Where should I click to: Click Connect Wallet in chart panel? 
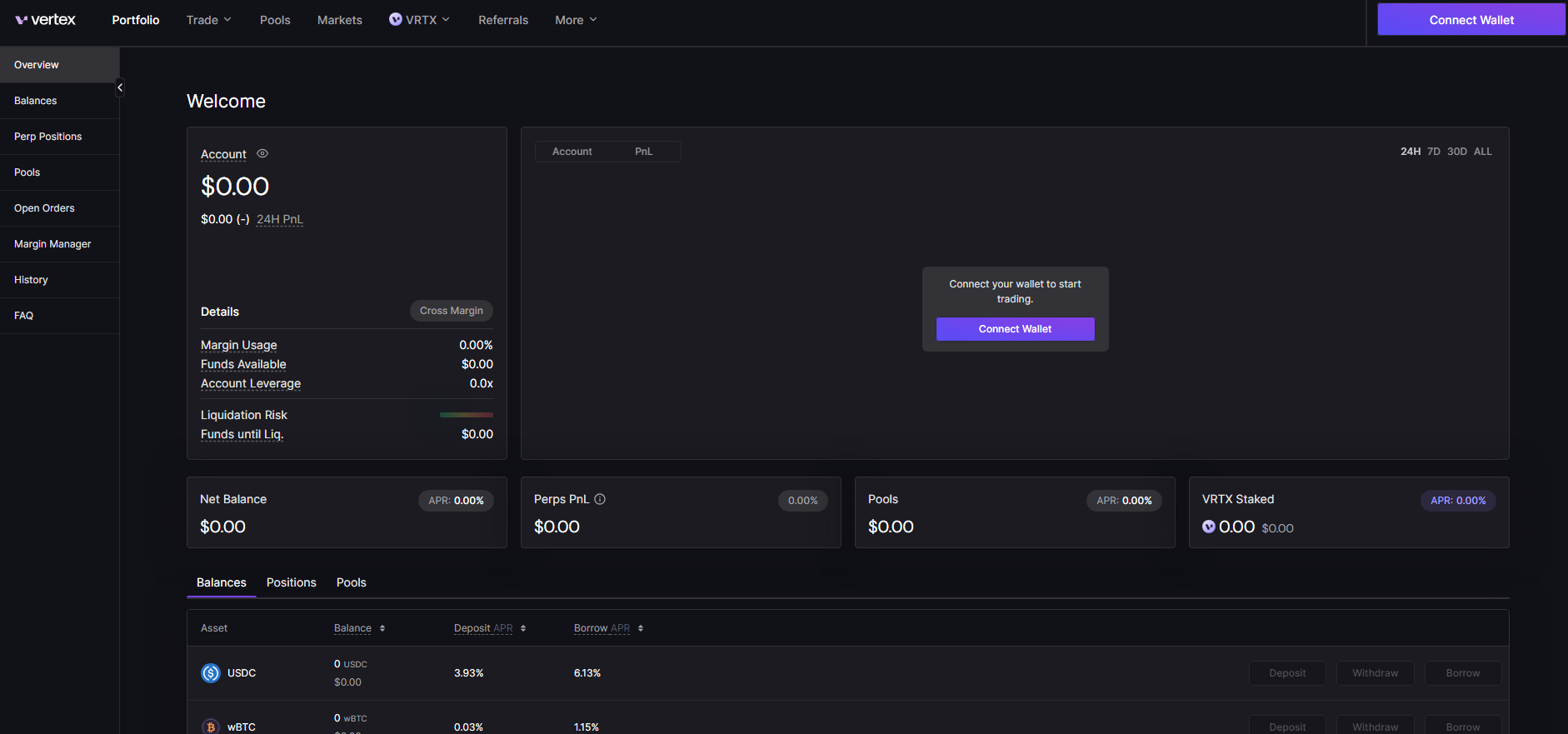coord(1015,329)
